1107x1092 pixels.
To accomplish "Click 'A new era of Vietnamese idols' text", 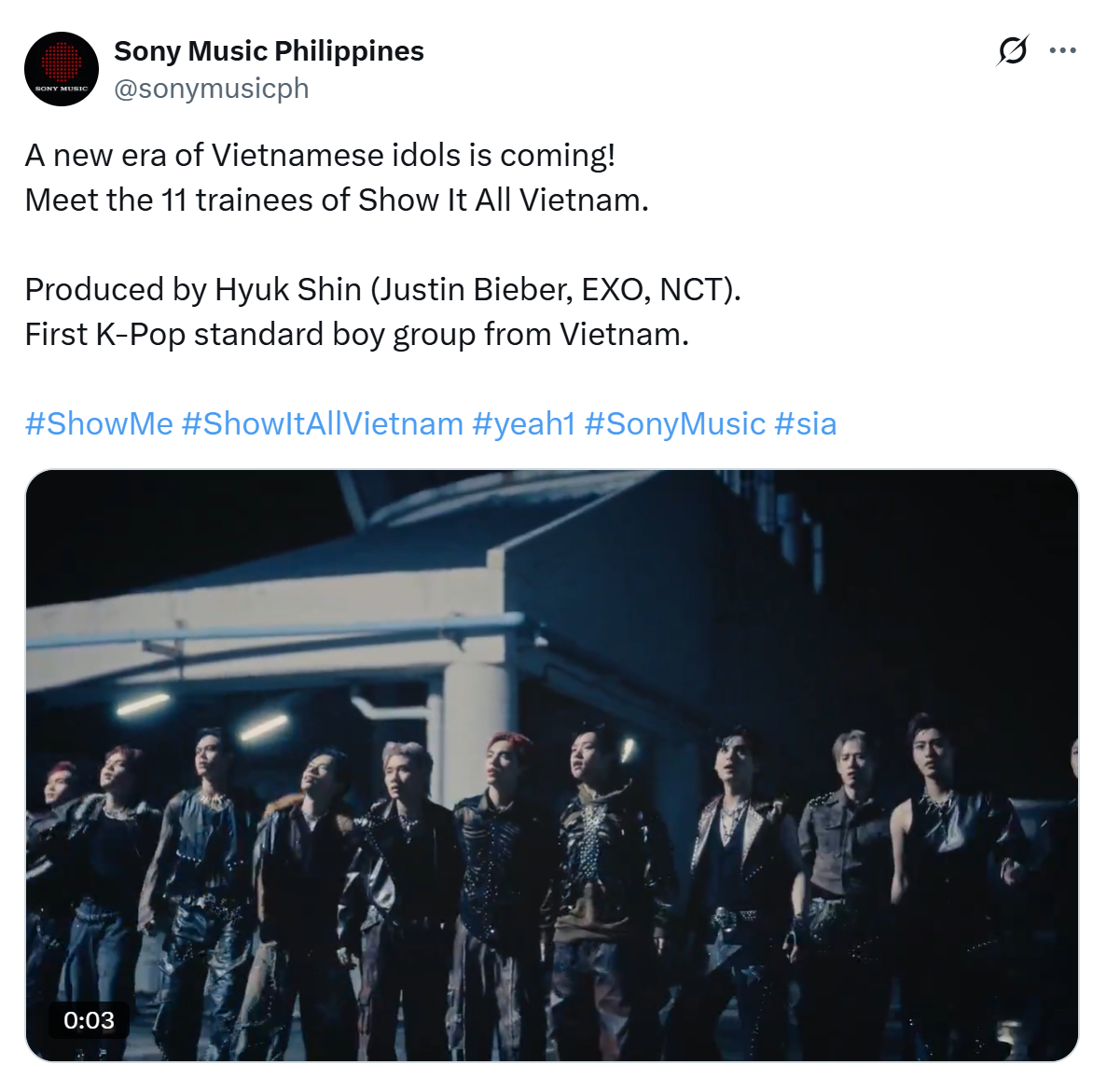I will click(x=320, y=156).
